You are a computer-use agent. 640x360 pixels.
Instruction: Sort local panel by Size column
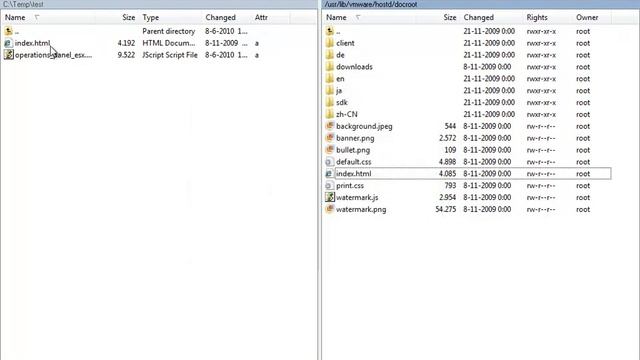(x=128, y=18)
